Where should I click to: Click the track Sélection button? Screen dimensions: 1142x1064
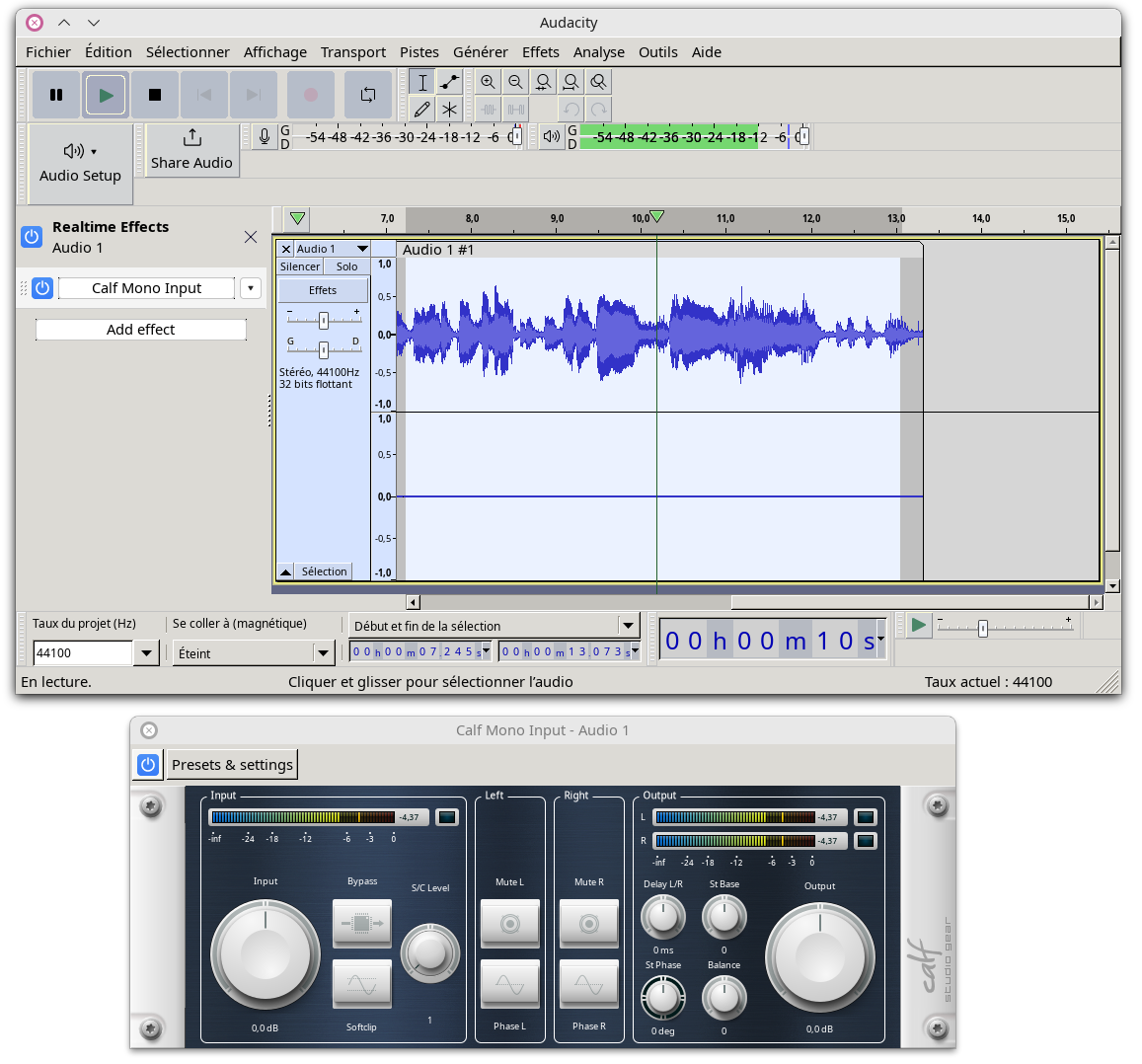point(324,572)
